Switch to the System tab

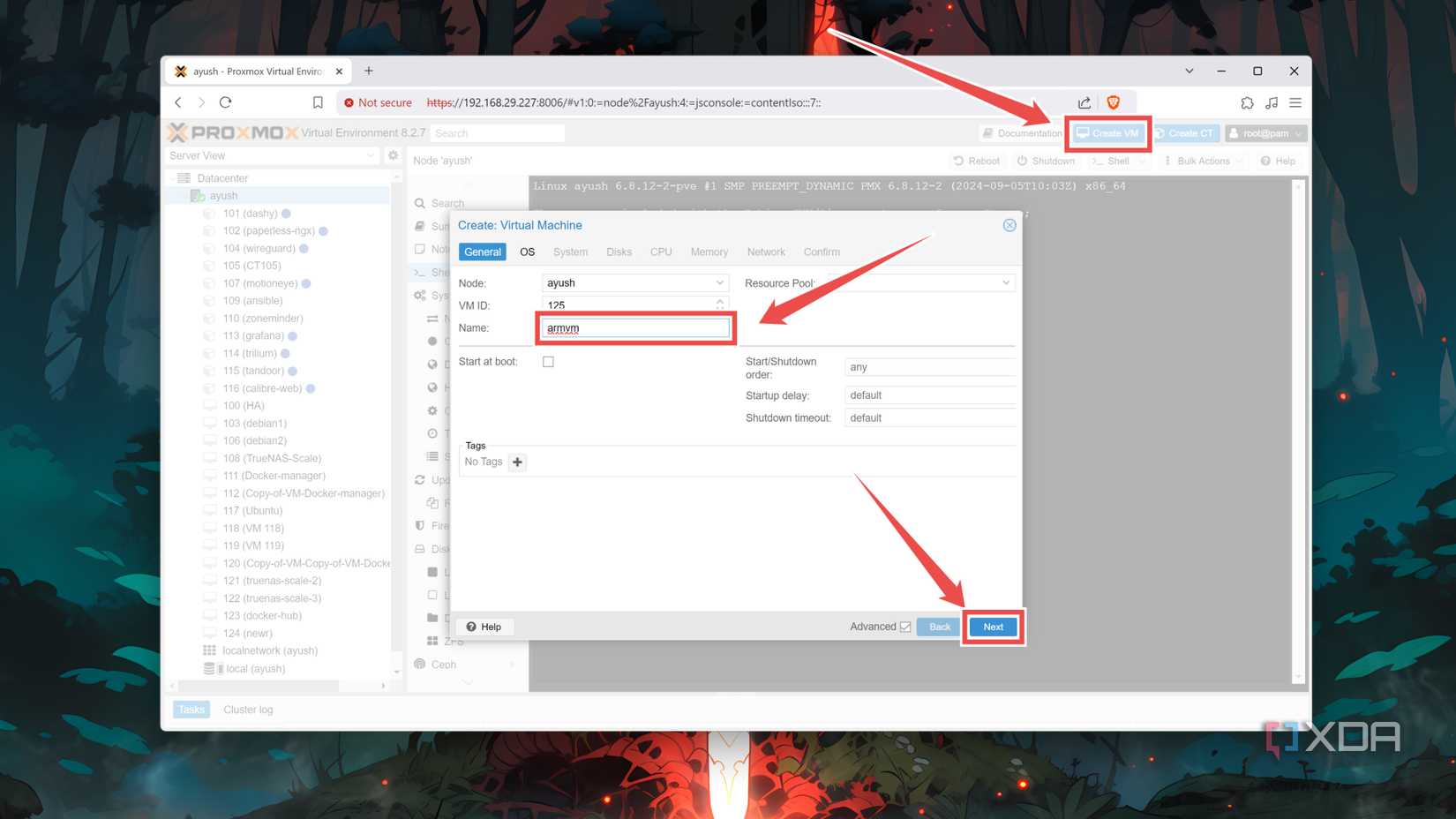(x=570, y=252)
